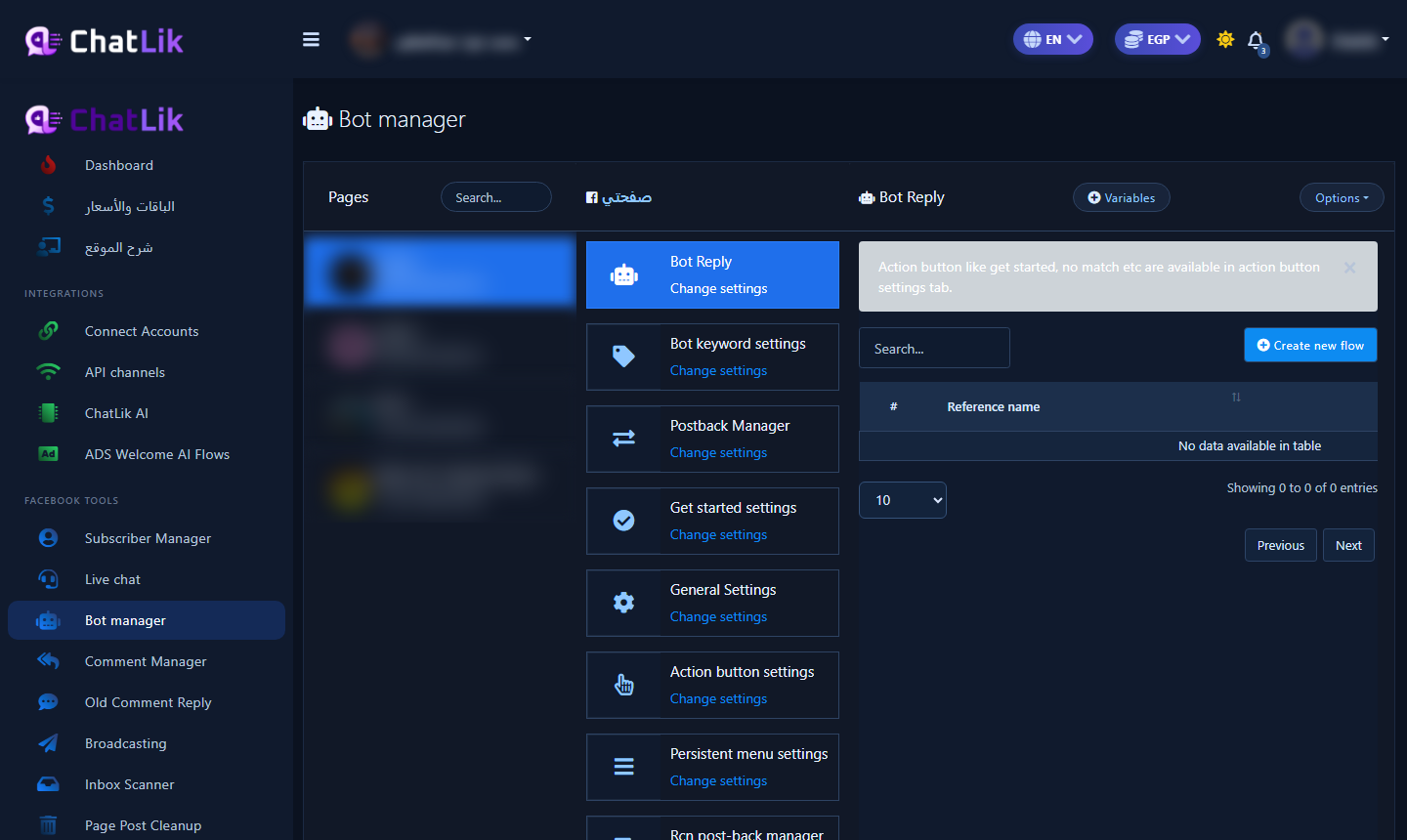Click the General Settings gear icon

623,603
